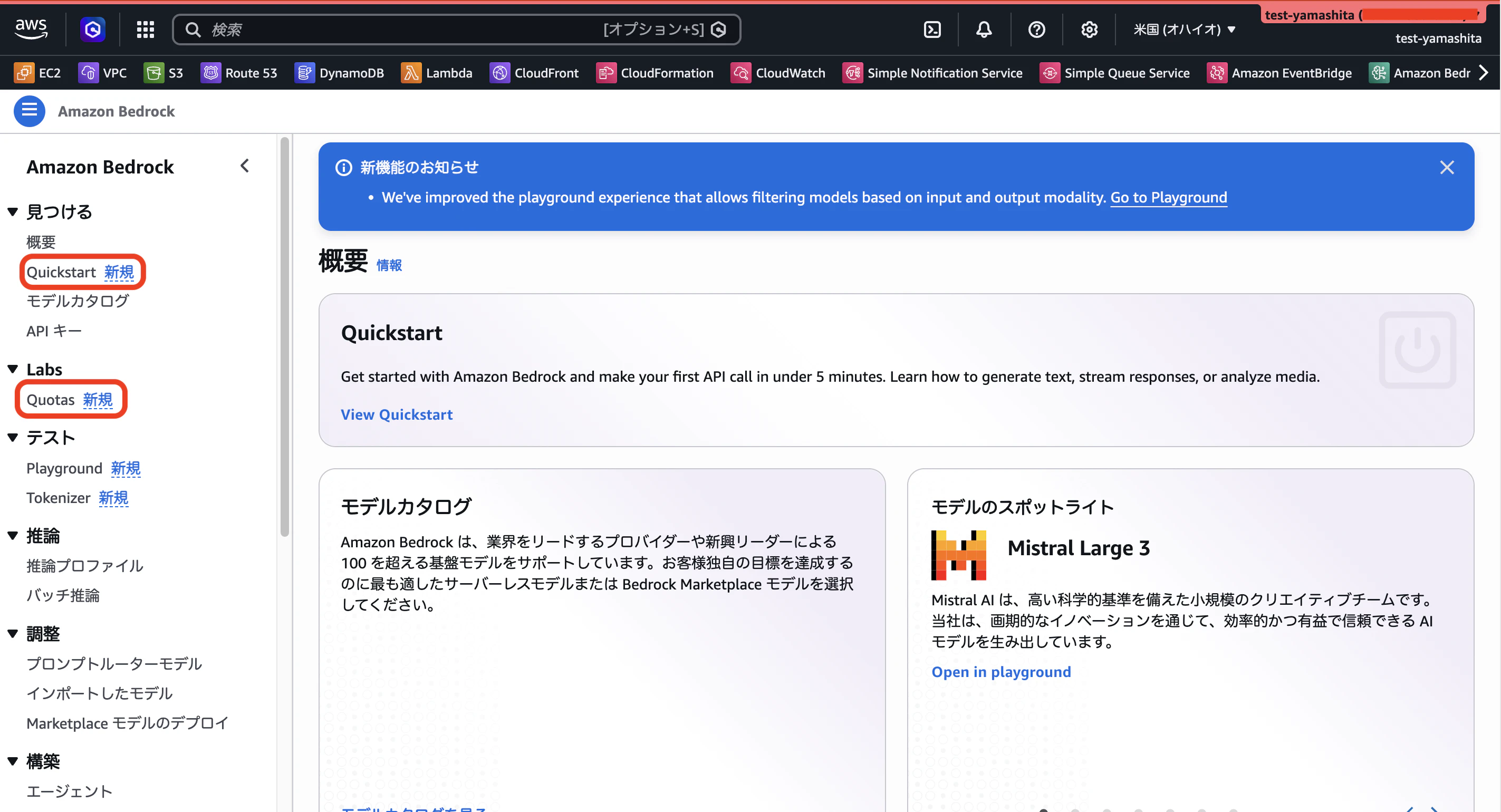This screenshot has width=1501, height=812.
Task: Collapse the Amazon Bedrock side panel
Action: (x=245, y=166)
